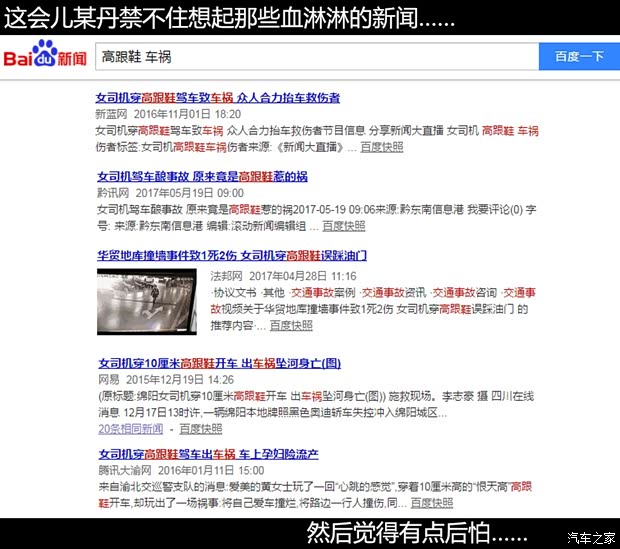Open 百度快照 for the 新蓝网 result
The height and width of the screenshot is (549, 620).
click(382, 147)
